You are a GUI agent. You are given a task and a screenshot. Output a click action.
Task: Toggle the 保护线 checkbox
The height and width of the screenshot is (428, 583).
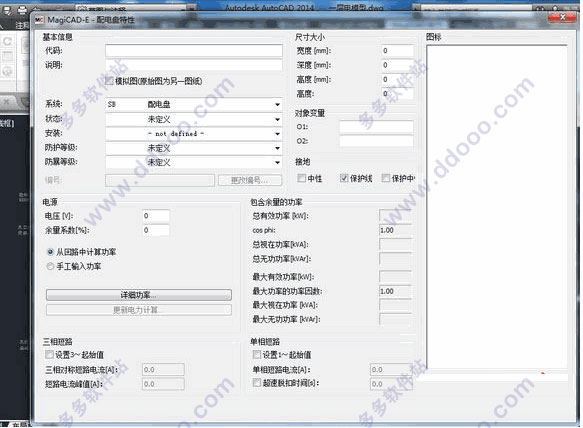tap(344, 178)
